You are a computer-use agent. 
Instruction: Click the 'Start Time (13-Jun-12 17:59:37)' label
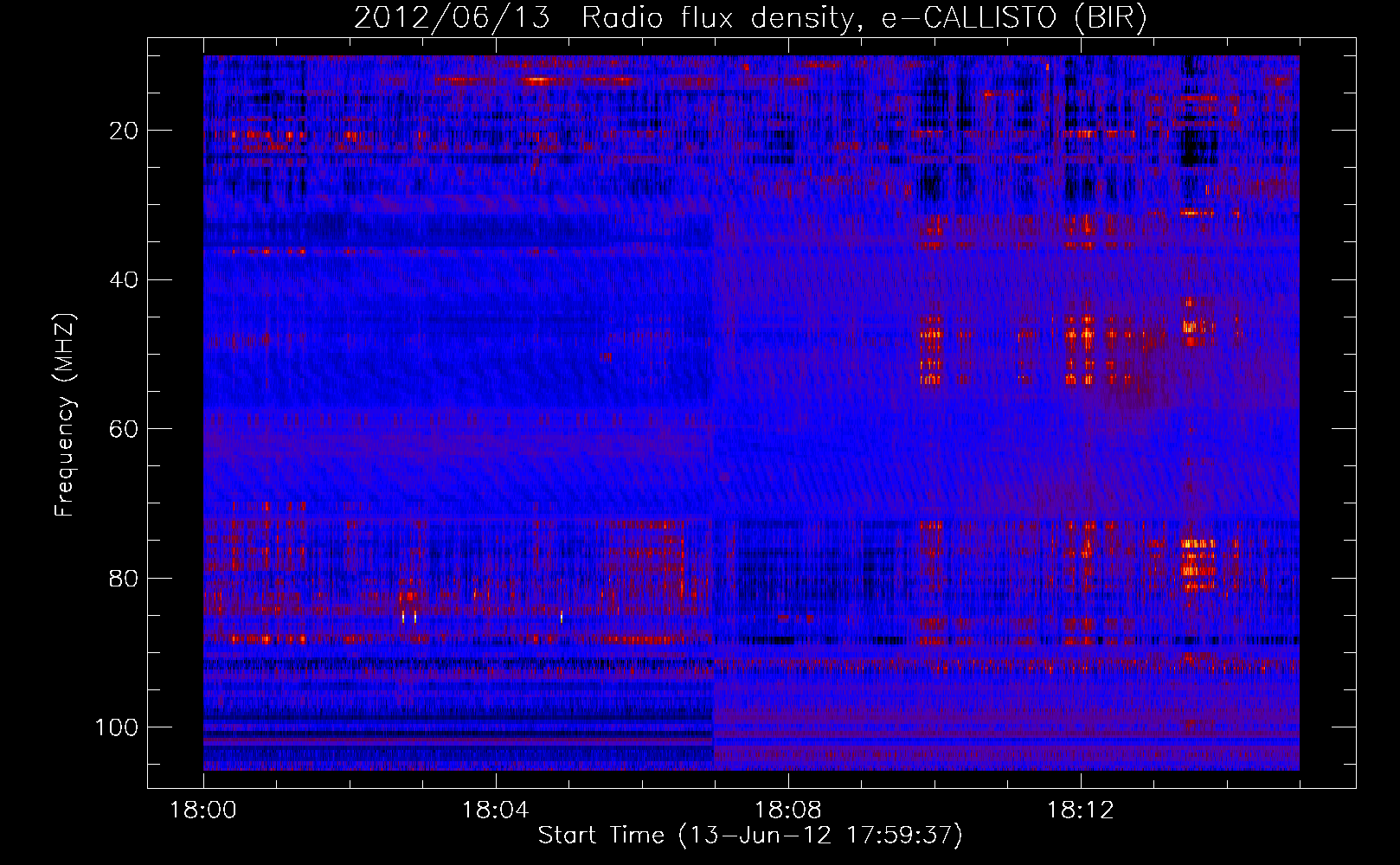(x=750, y=836)
